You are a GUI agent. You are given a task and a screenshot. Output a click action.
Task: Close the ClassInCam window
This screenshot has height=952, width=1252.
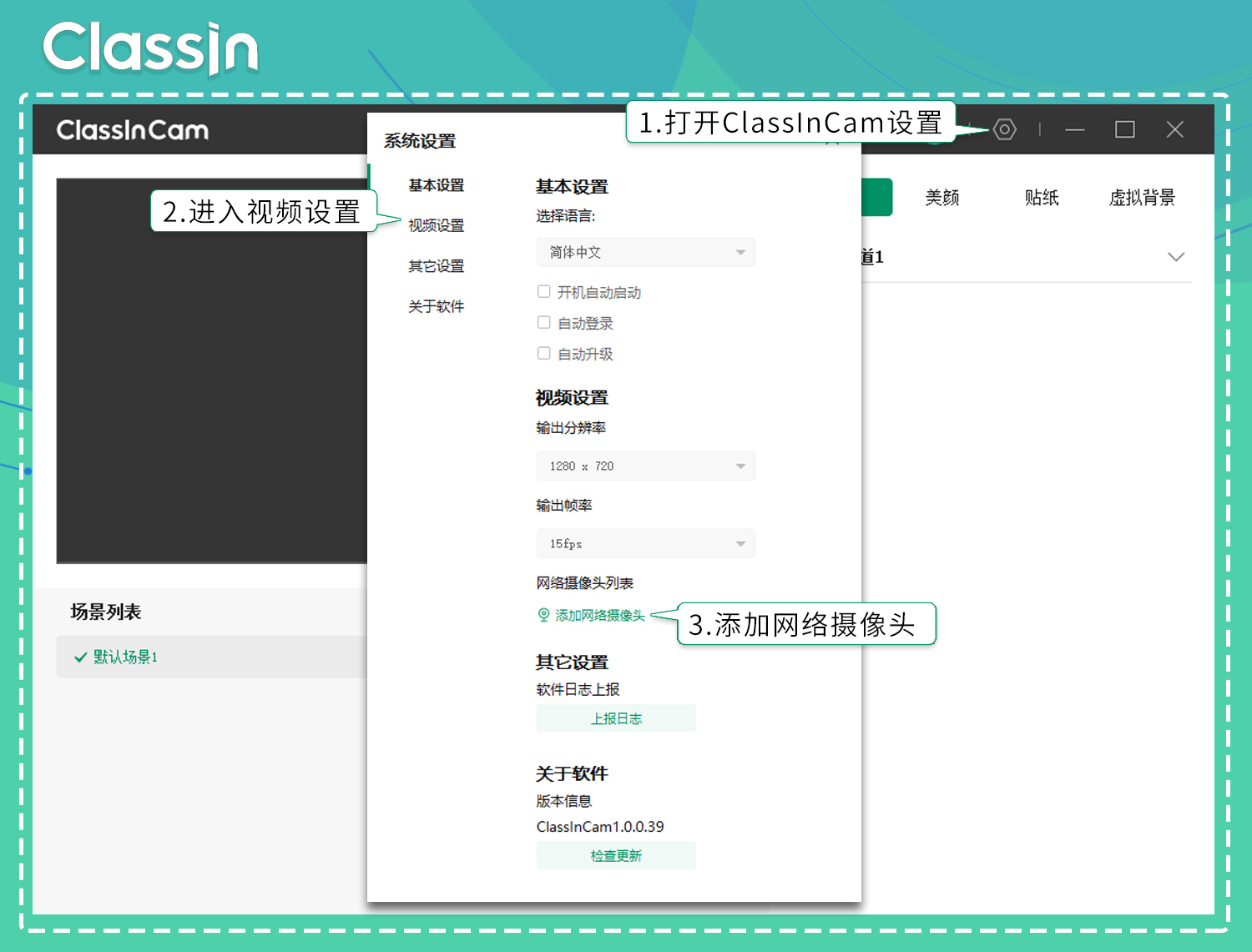click(1175, 129)
